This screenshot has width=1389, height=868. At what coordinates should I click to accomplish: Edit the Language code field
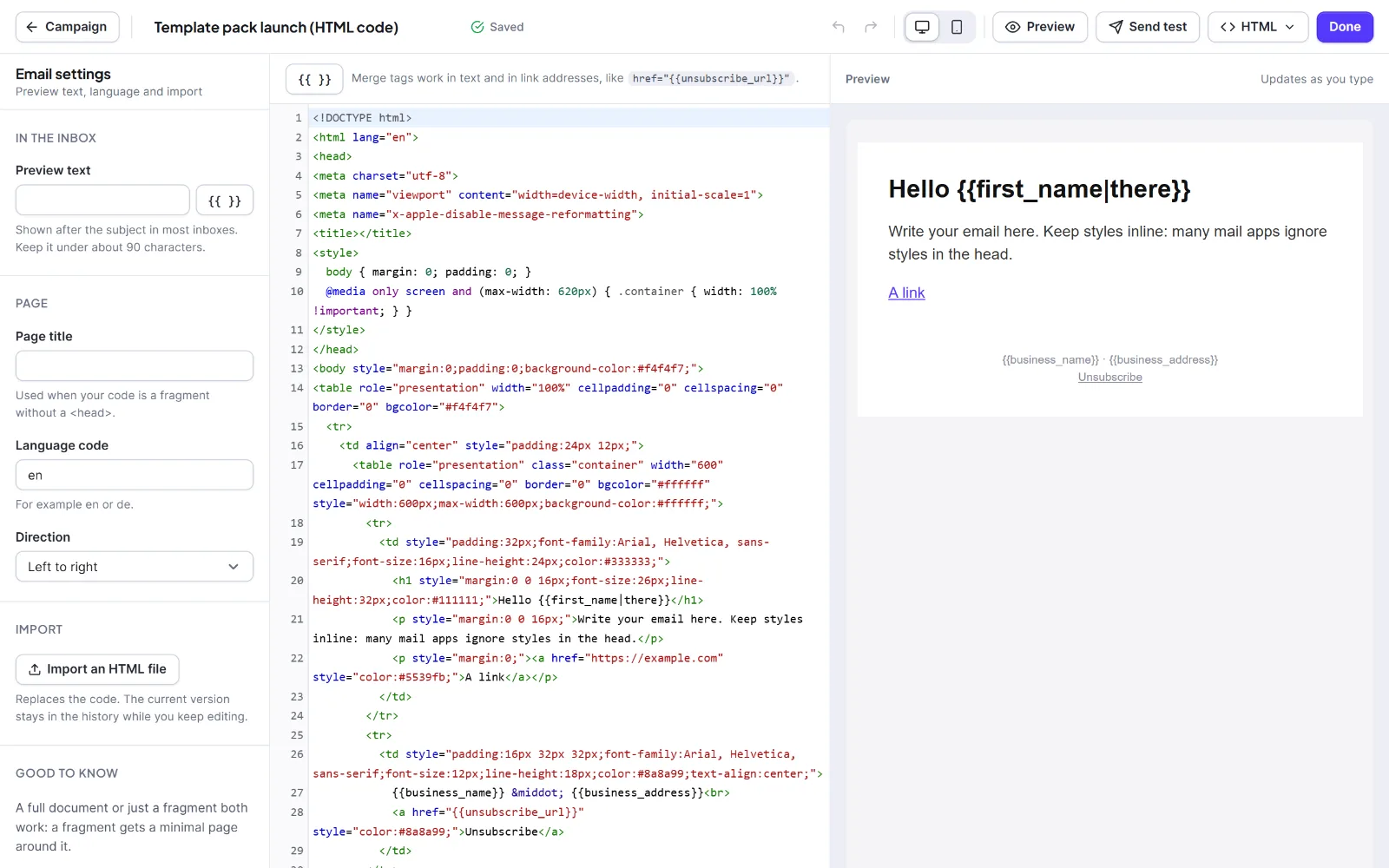[x=135, y=475]
